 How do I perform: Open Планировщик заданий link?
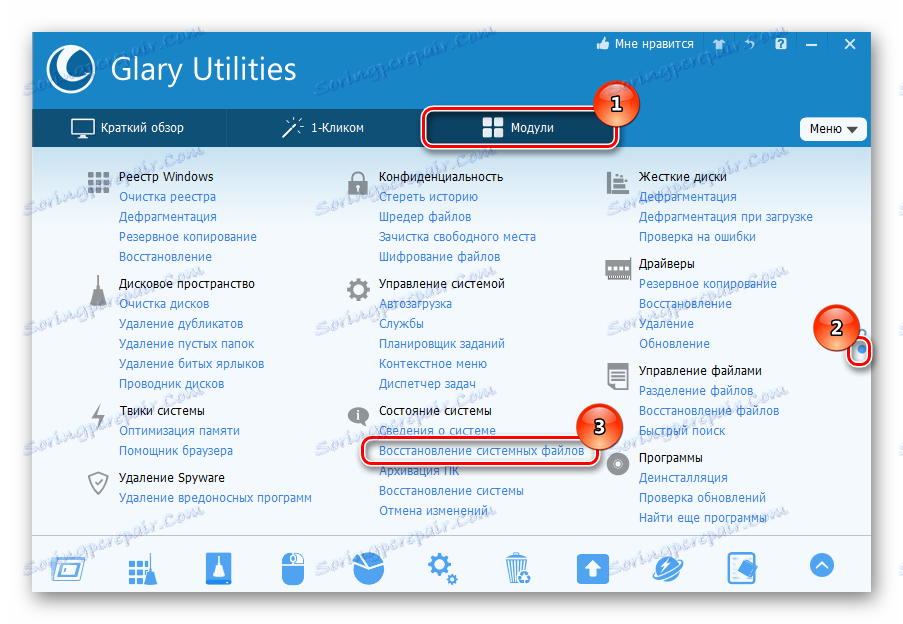(x=441, y=344)
